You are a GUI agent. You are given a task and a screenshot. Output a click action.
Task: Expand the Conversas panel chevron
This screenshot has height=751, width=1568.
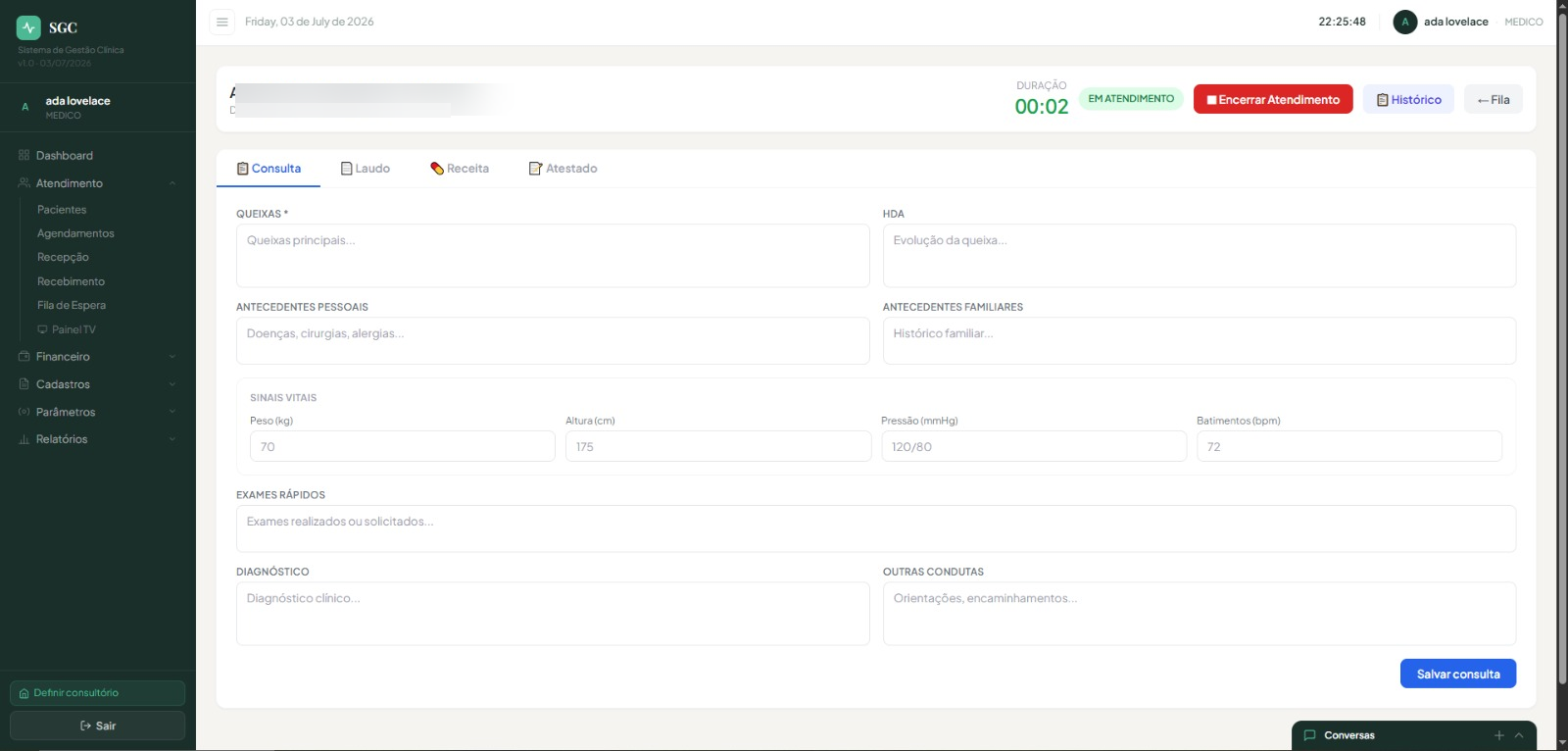tap(1519, 735)
